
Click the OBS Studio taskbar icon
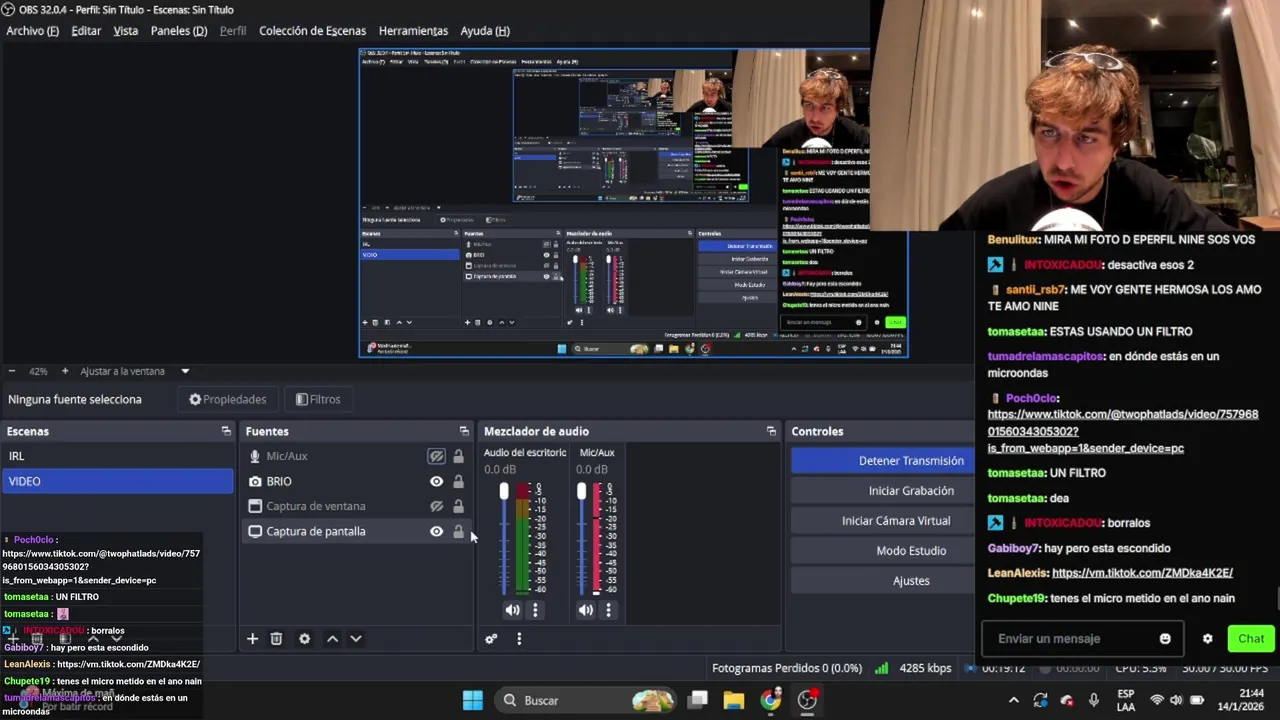coord(807,700)
